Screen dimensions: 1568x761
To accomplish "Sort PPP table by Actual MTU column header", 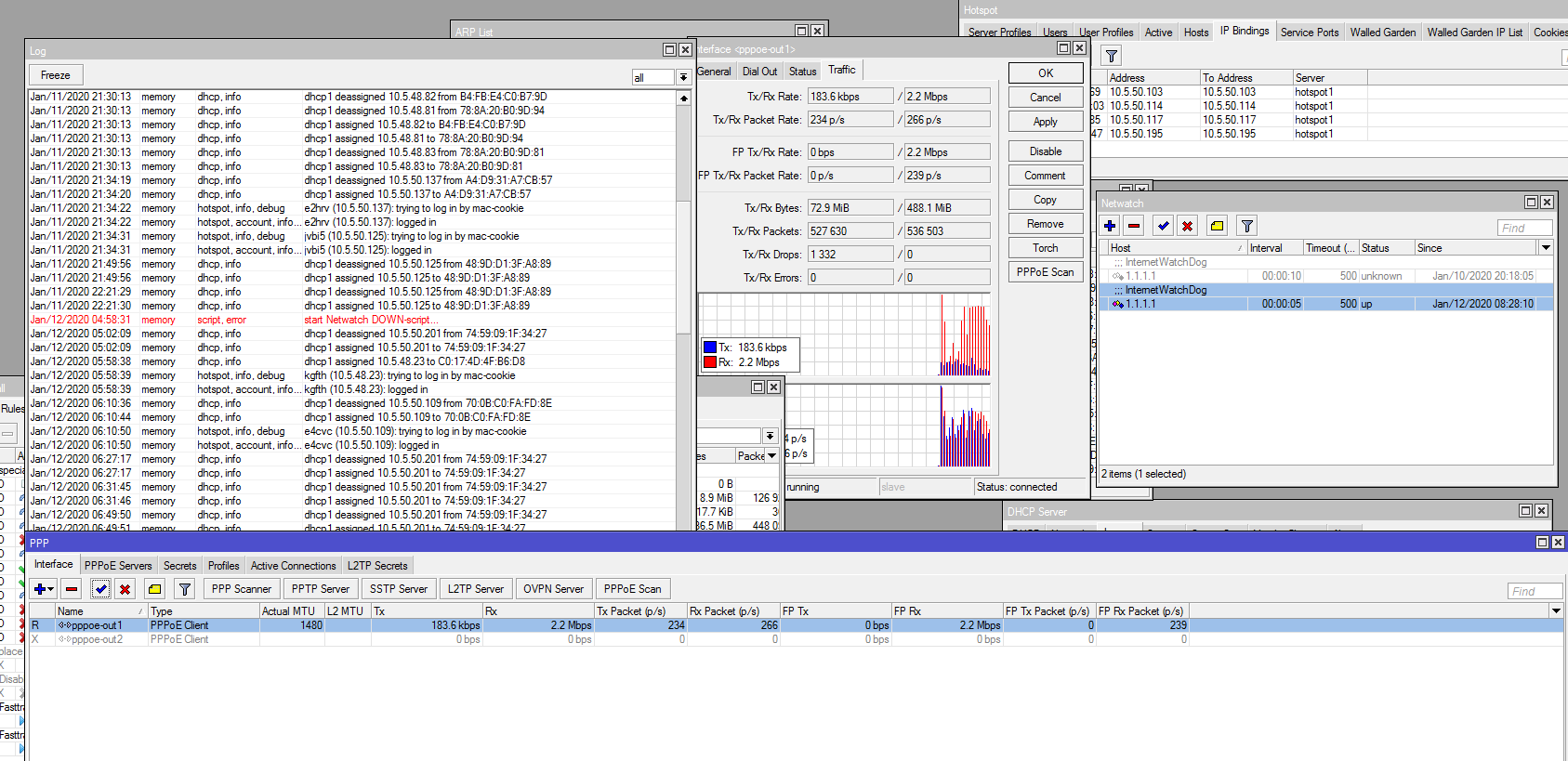I will coord(292,611).
